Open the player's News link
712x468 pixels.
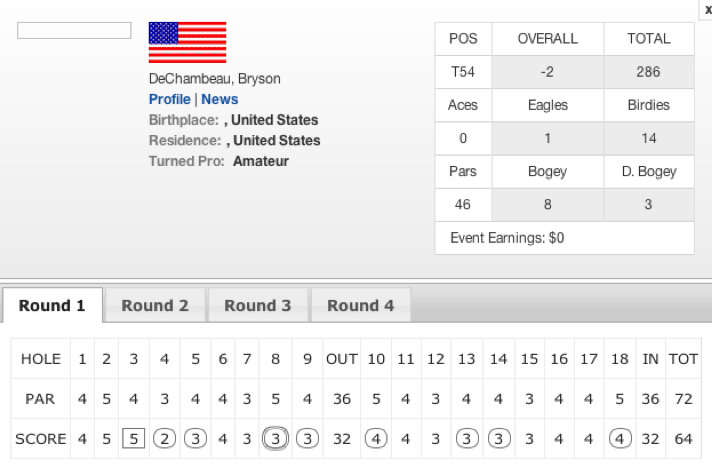click(220, 99)
